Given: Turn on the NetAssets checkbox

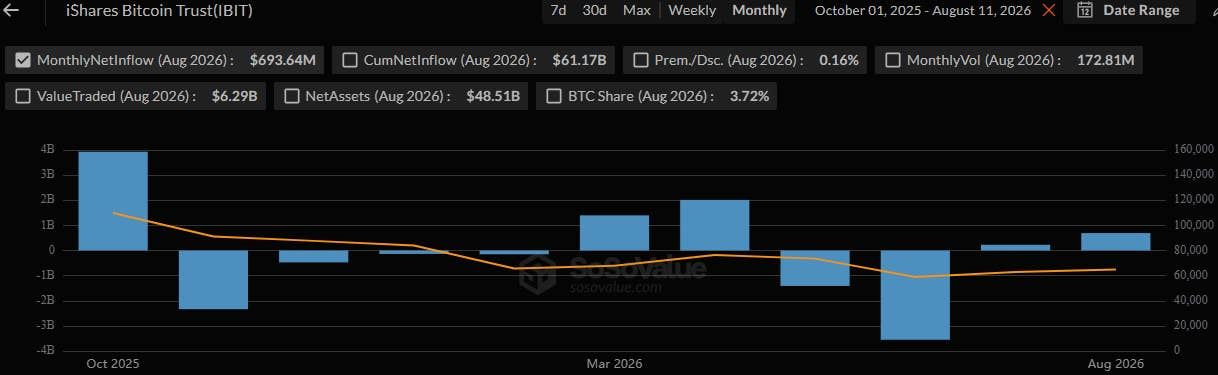Looking at the screenshot, I should pos(292,96).
